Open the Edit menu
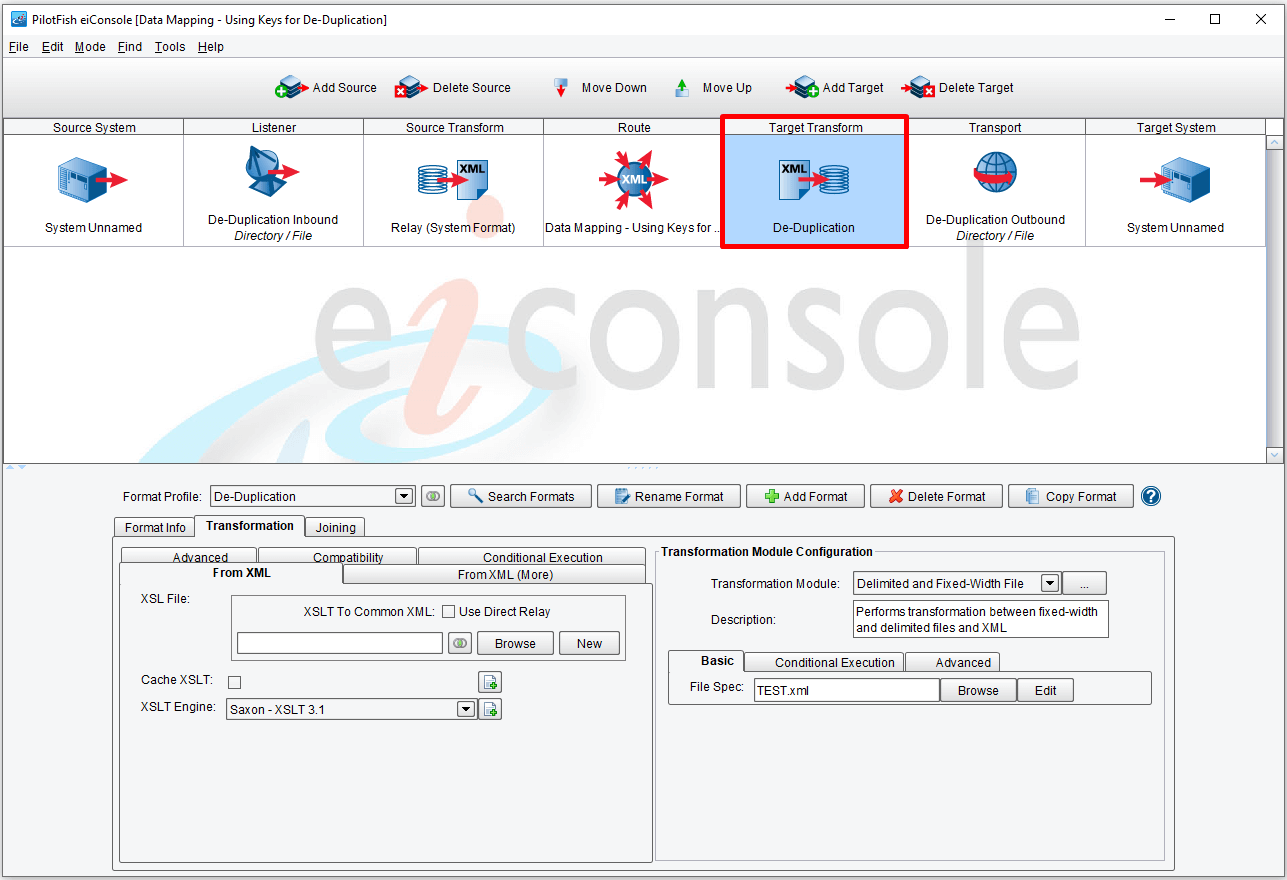This screenshot has width=1287, height=880. (52, 47)
